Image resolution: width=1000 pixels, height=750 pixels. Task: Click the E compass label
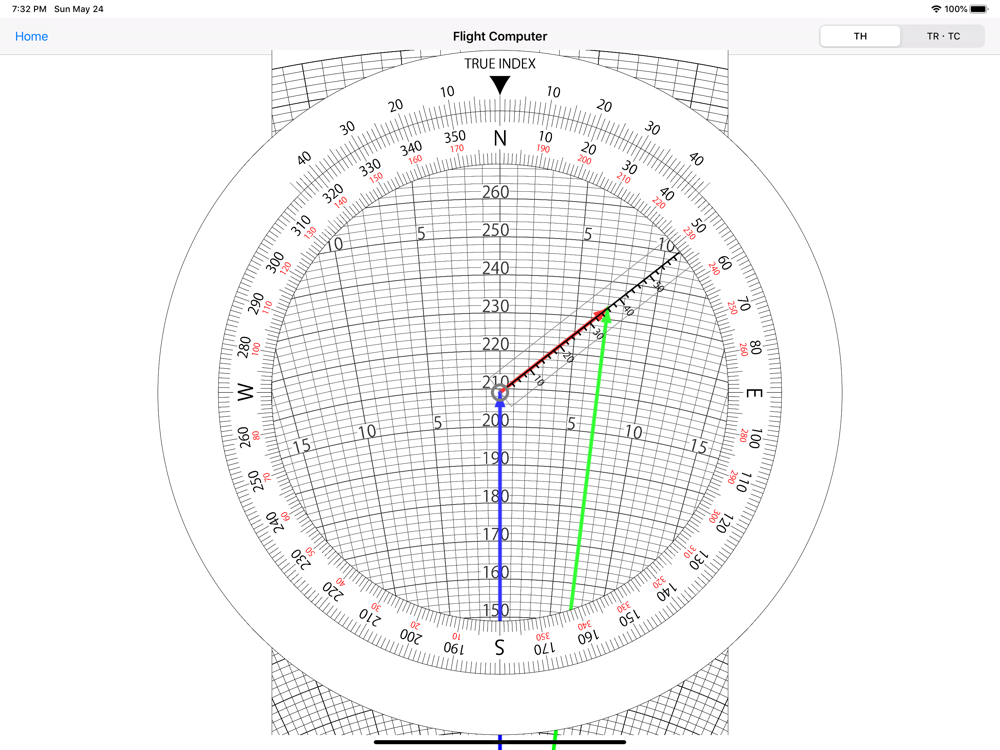pyautogui.click(x=754, y=393)
